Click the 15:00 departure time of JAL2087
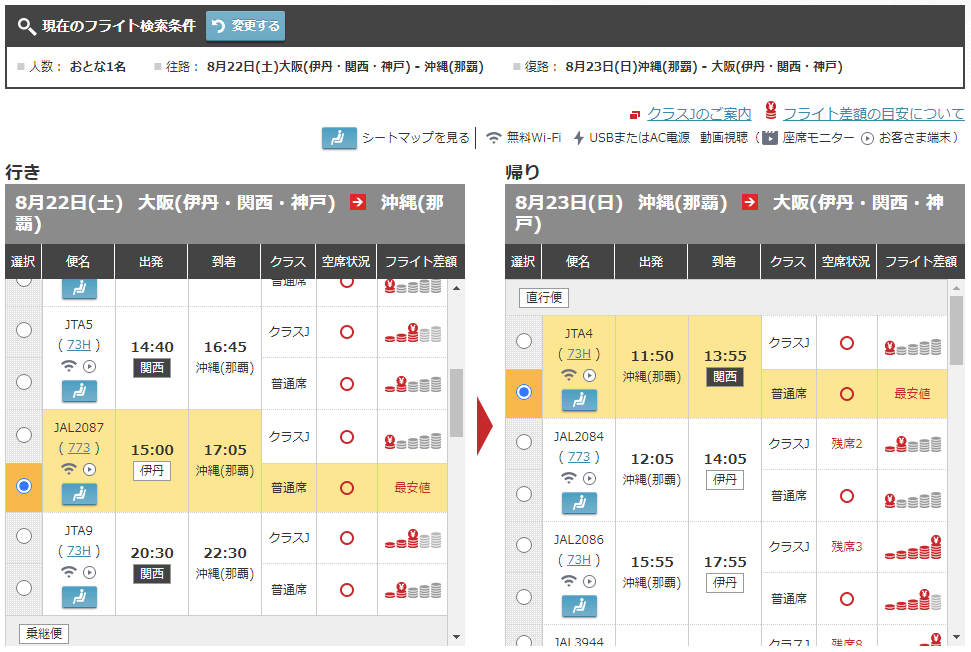 [152, 450]
